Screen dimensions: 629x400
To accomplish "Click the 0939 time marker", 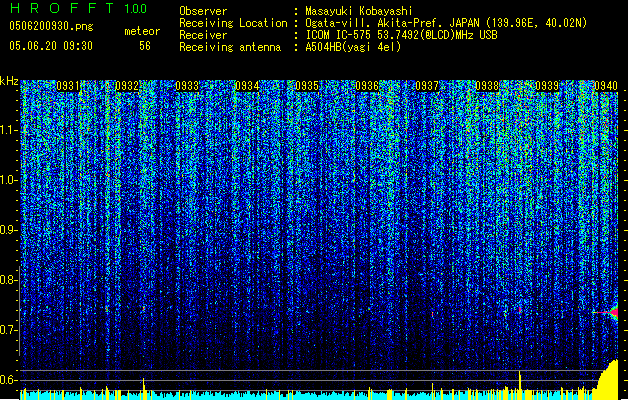I will 547,86.
